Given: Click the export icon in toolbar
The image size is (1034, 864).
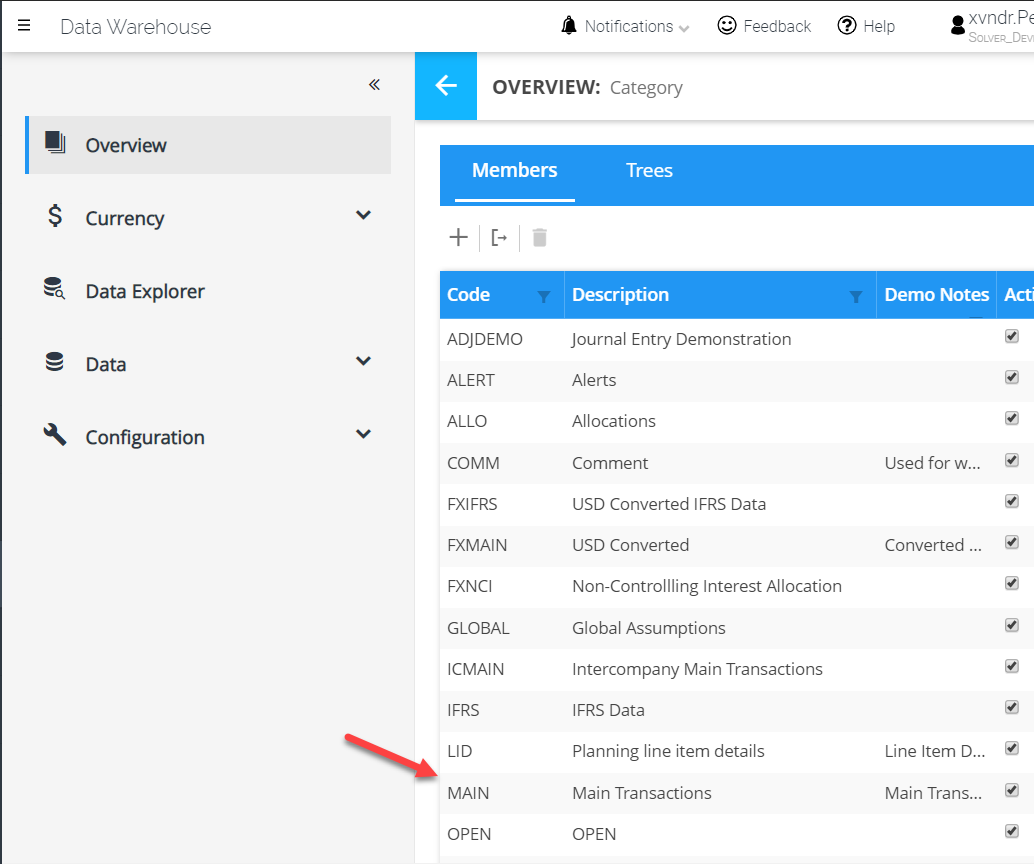Looking at the screenshot, I should [499, 237].
